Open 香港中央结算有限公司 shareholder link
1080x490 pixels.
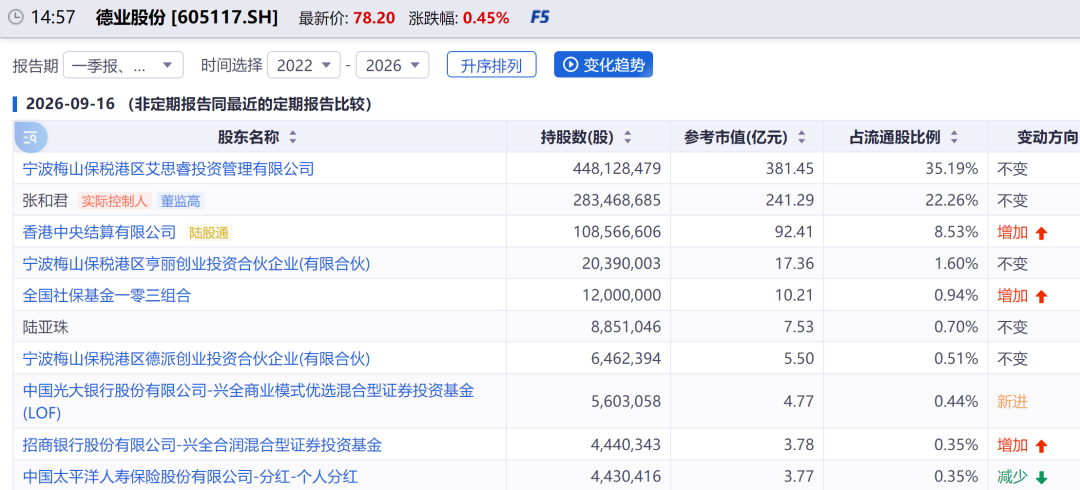(99, 232)
